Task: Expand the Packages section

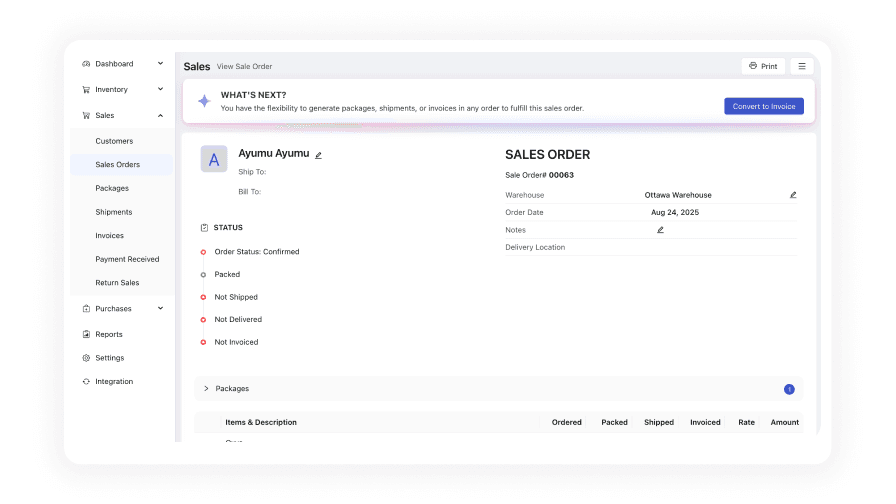Action: tap(206, 388)
